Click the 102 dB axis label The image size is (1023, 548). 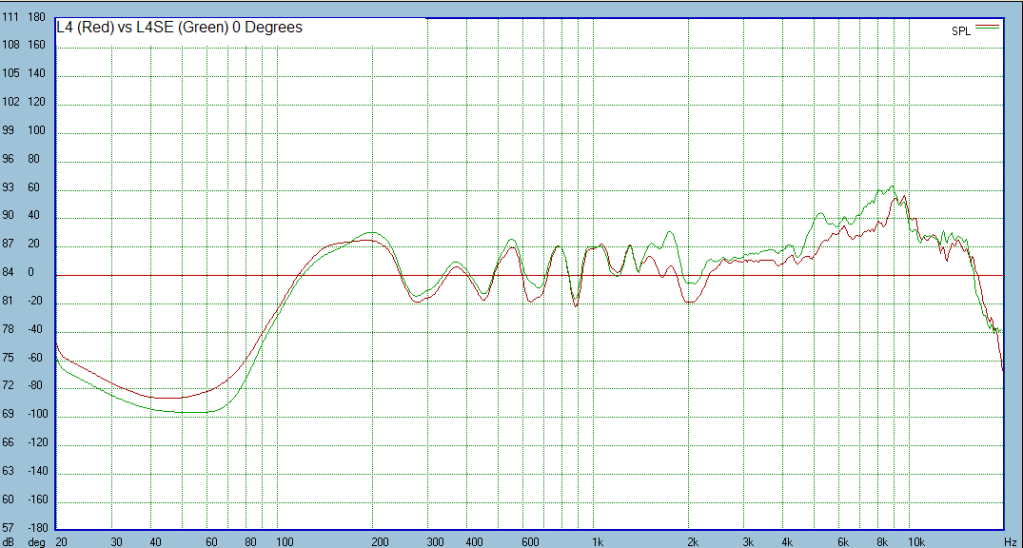click(9, 103)
